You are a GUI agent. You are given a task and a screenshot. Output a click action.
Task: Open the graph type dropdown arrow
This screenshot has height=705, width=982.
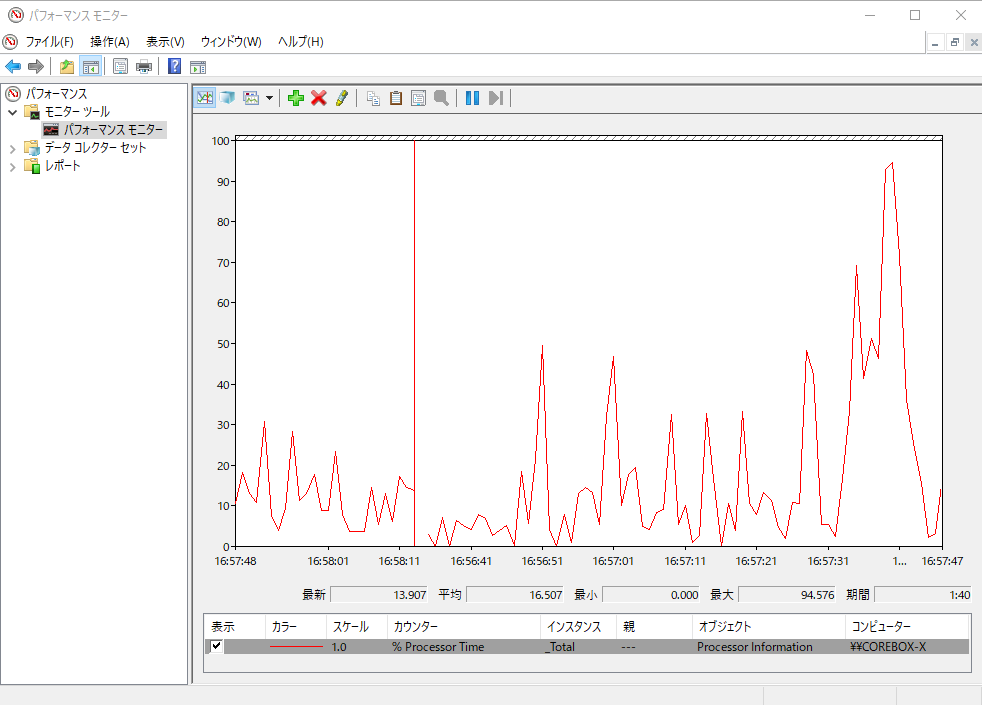[x=269, y=98]
